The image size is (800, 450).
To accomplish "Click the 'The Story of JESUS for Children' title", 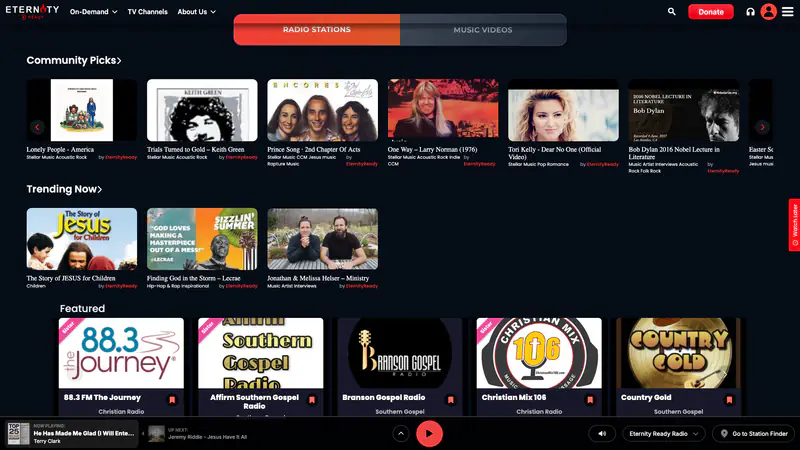I will click(71, 279).
